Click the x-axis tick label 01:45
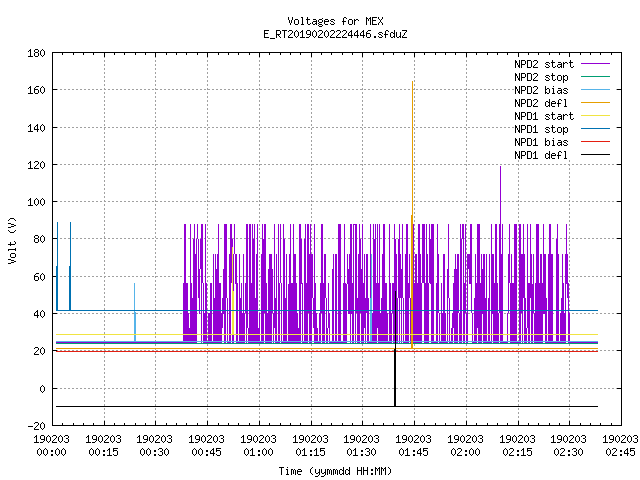The width and height of the screenshot is (640, 480). point(414,452)
